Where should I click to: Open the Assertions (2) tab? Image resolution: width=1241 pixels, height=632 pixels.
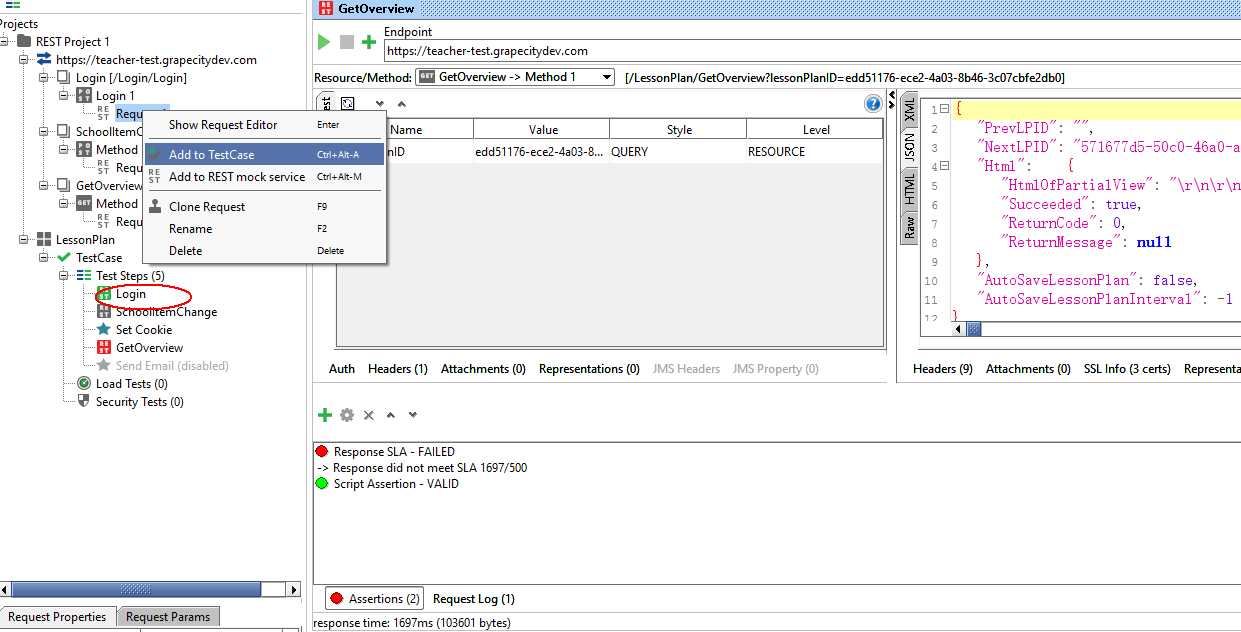(x=375, y=599)
